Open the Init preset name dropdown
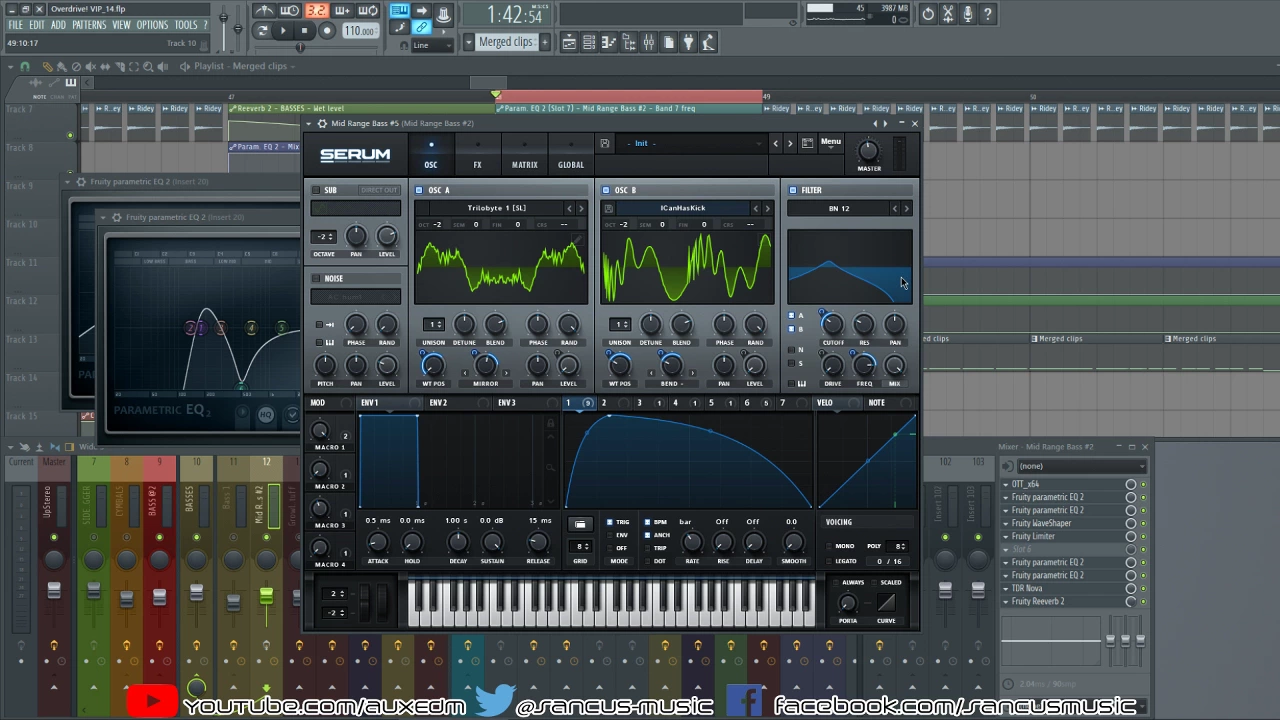This screenshot has width=1280, height=720. click(x=690, y=143)
